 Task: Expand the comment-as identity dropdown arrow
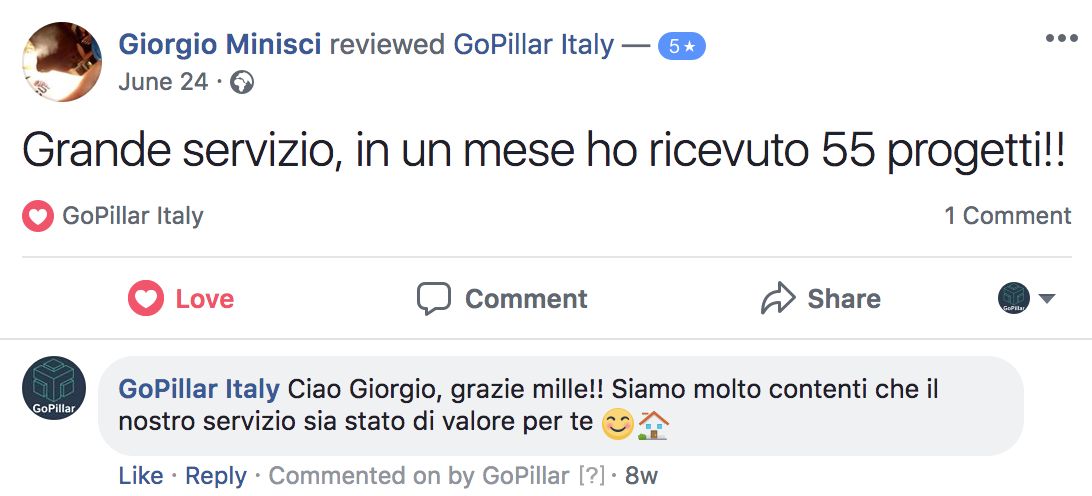[1047, 299]
